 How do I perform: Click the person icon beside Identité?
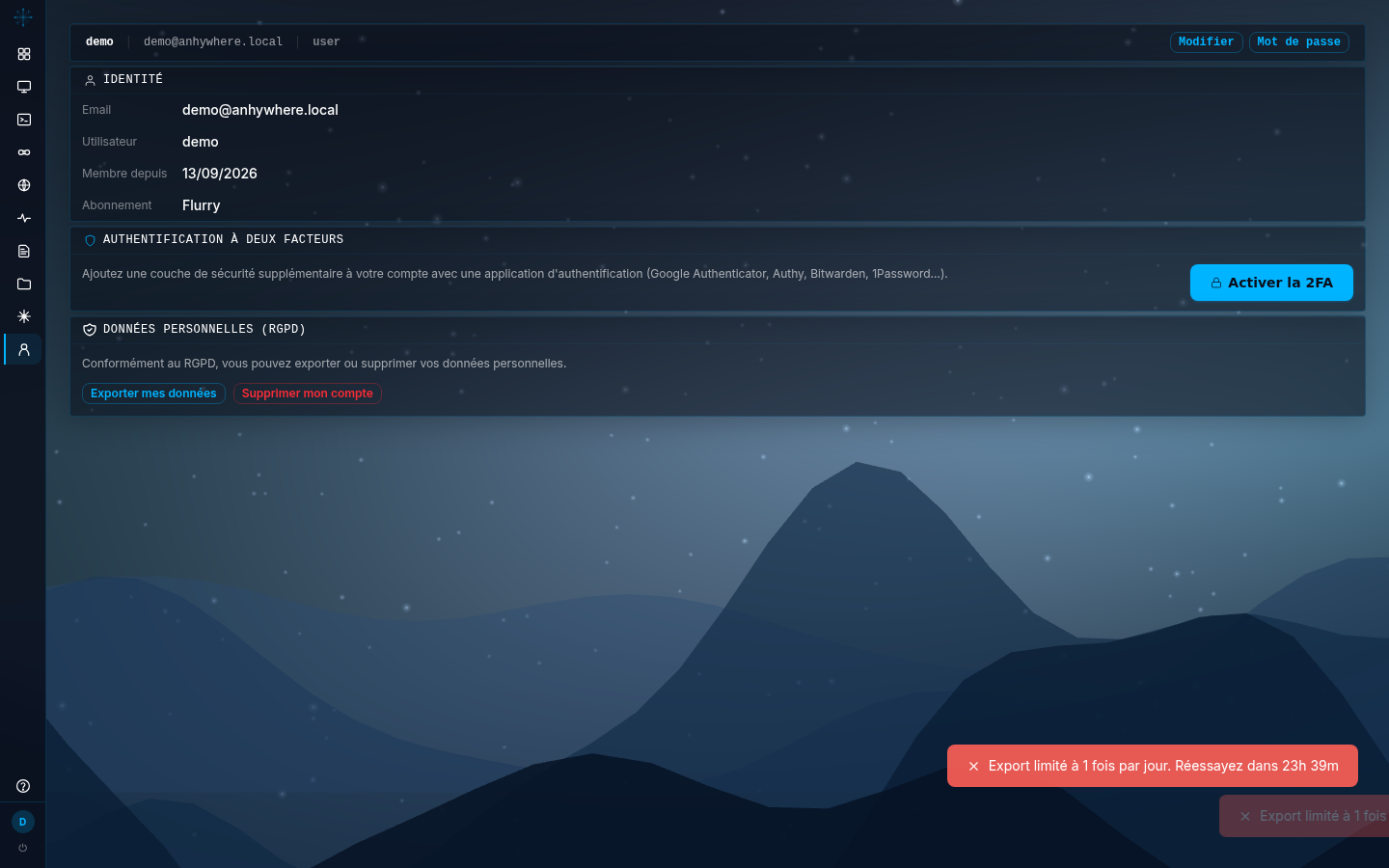pyautogui.click(x=90, y=80)
